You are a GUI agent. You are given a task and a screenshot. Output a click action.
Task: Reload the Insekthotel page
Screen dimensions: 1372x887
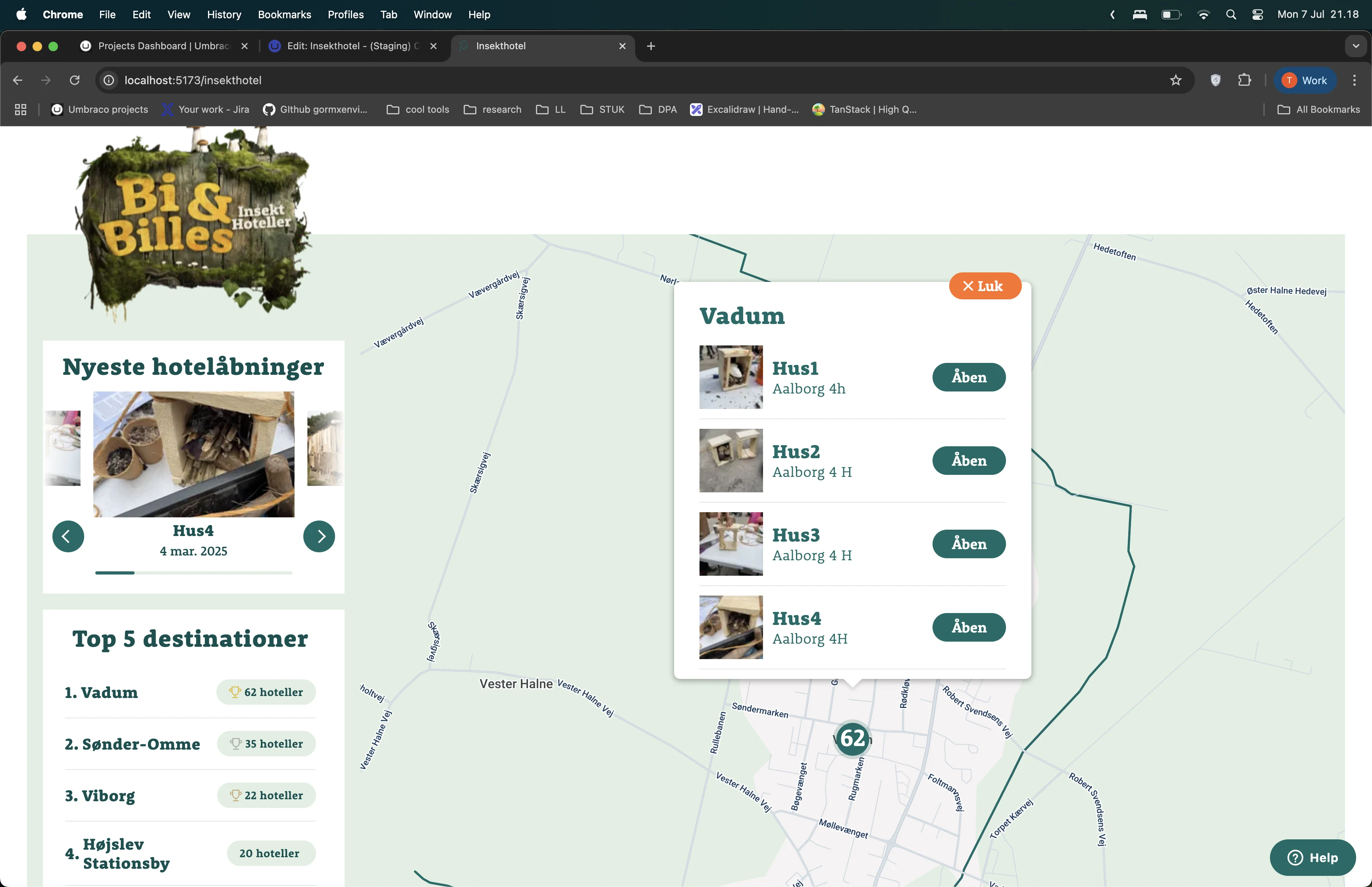pos(74,80)
